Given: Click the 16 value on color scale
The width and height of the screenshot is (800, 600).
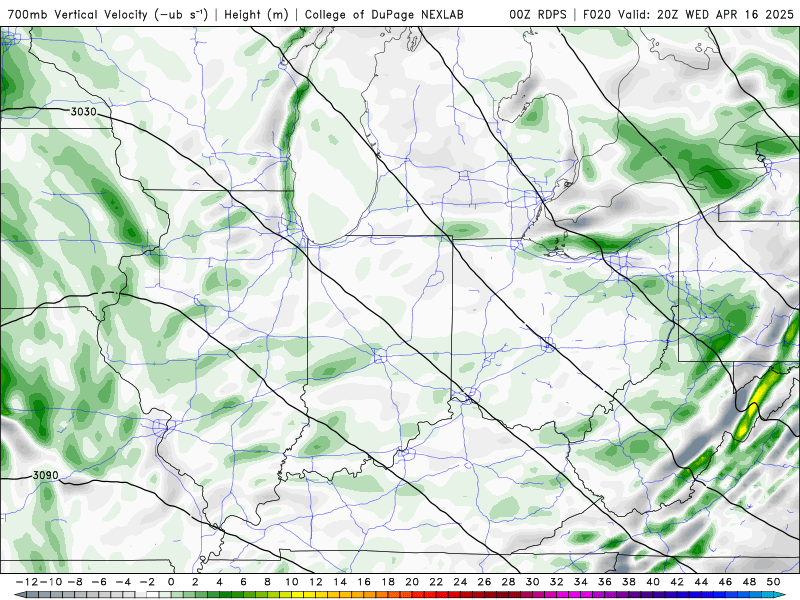Looking at the screenshot, I should pos(364,582).
